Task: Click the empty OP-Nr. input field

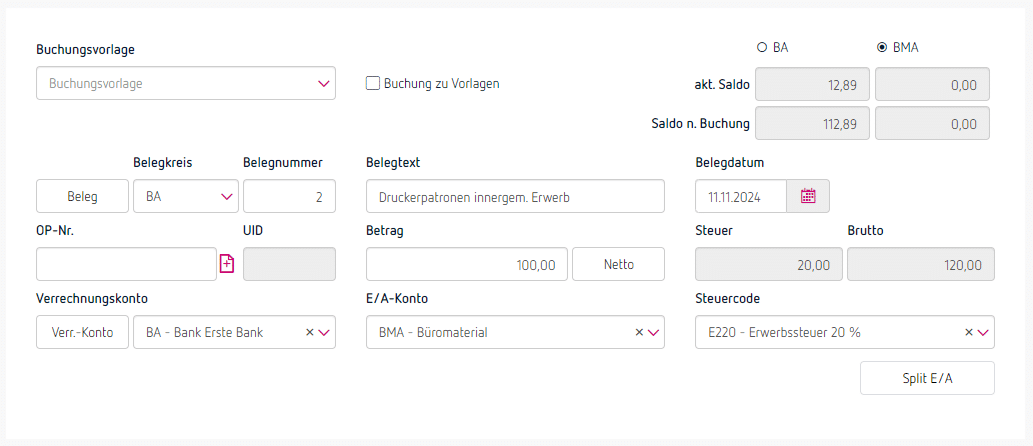Action: [x=126, y=264]
